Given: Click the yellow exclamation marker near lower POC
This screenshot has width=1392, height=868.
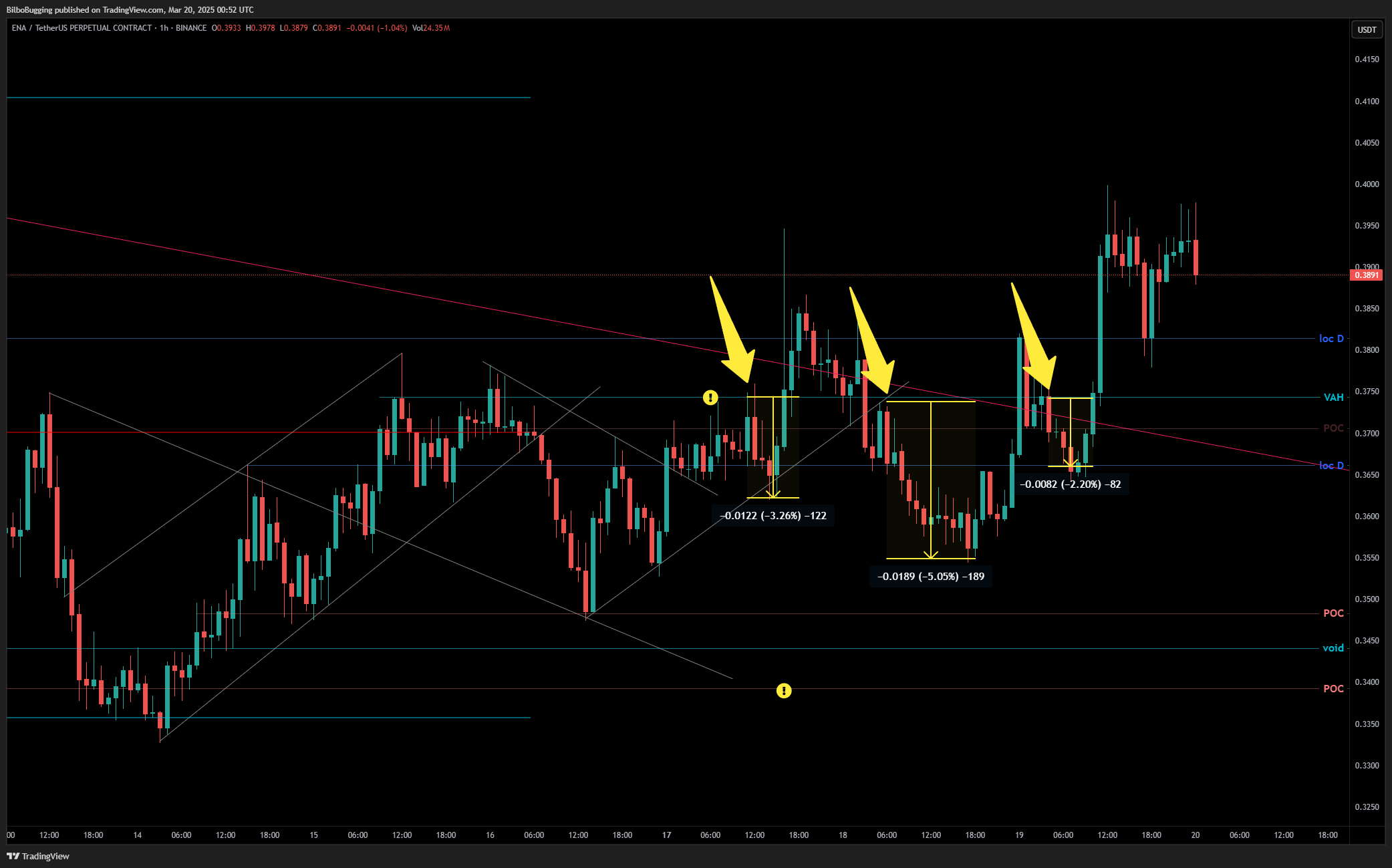Looking at the screenshot, I should click(784, 690).
